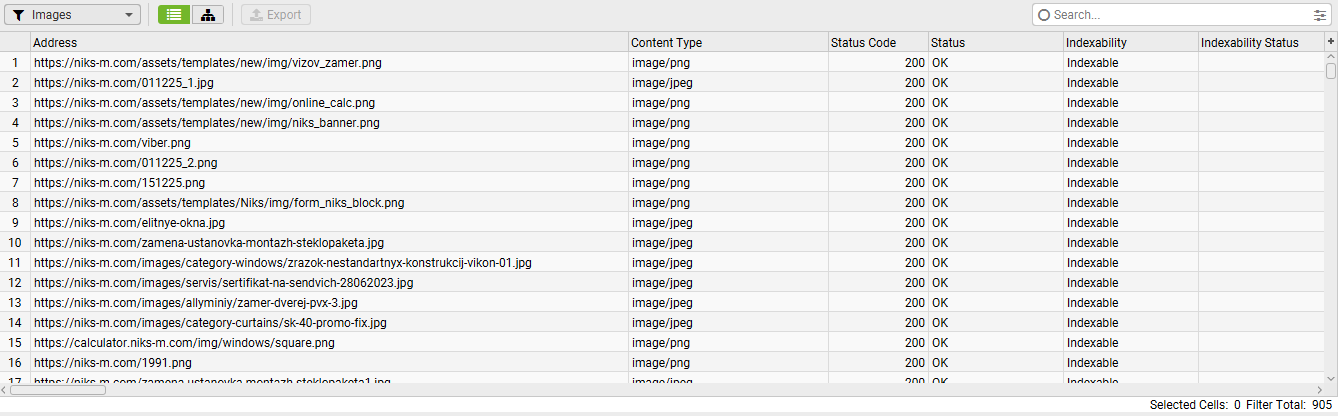Switch to tree structure view
The image size is (1338, 416).
point(207,15)
